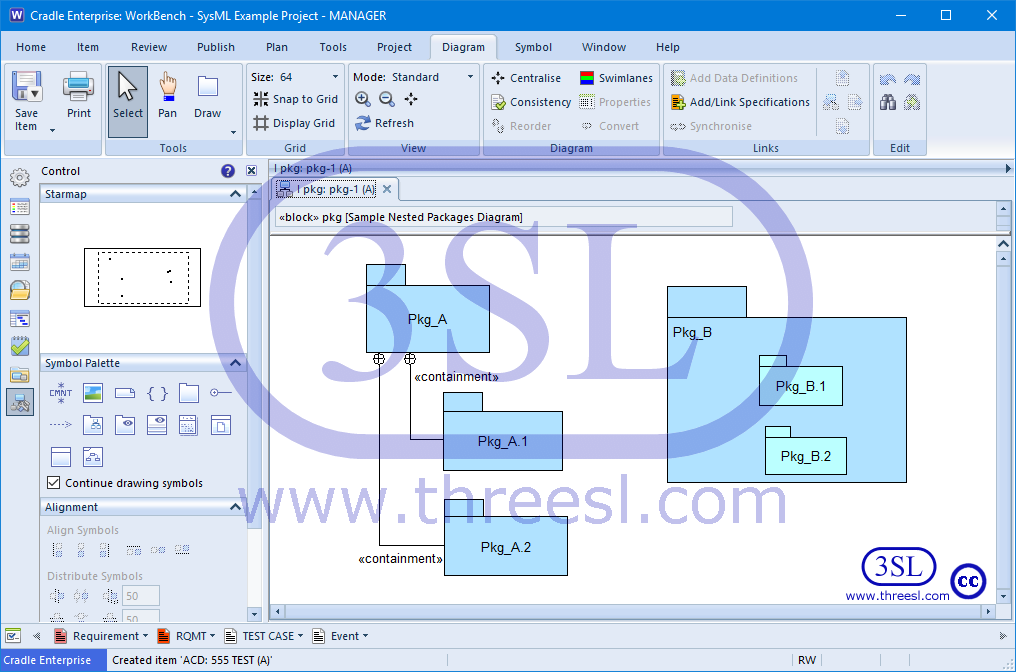Zoom in with the magnifier plus icon
1016x672 pixels.
pyautogui.click(x=363, y=99)
